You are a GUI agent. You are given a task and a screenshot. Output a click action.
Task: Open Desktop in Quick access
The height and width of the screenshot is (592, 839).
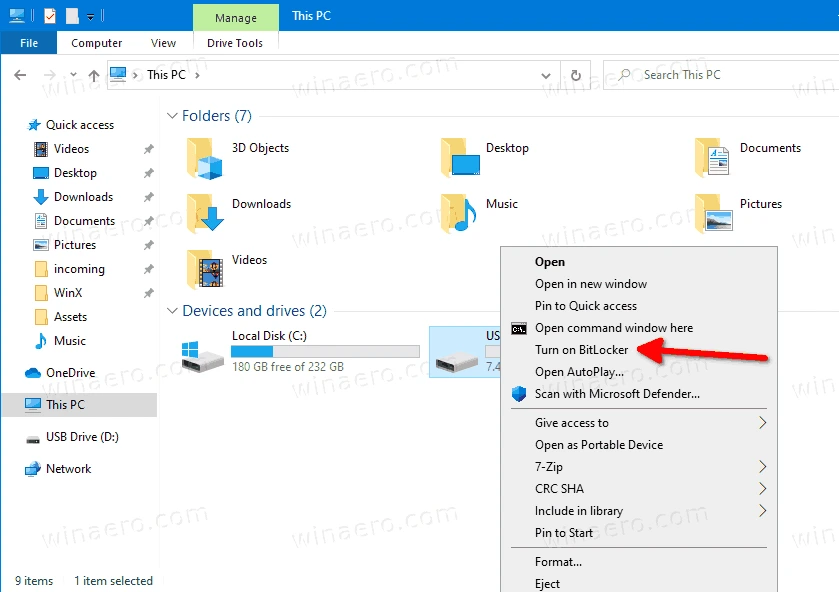[x=75, y=173]
